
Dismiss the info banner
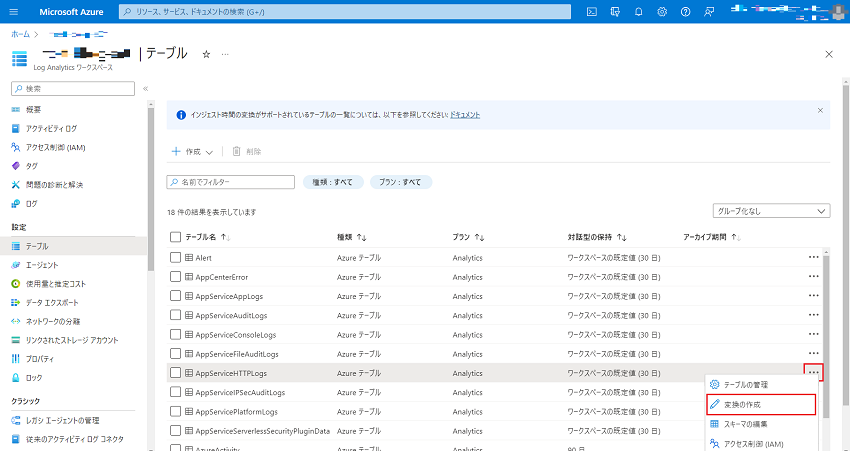[x=820, y=110]
